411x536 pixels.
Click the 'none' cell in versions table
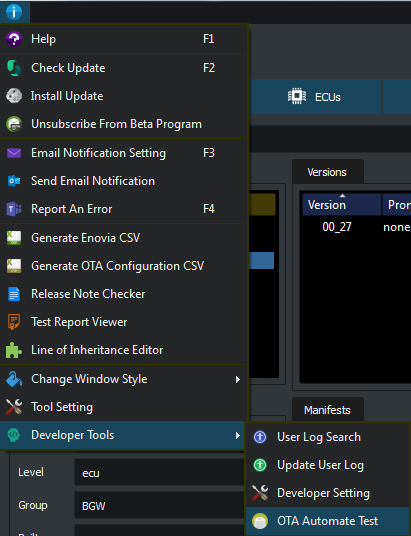[397, 227]
